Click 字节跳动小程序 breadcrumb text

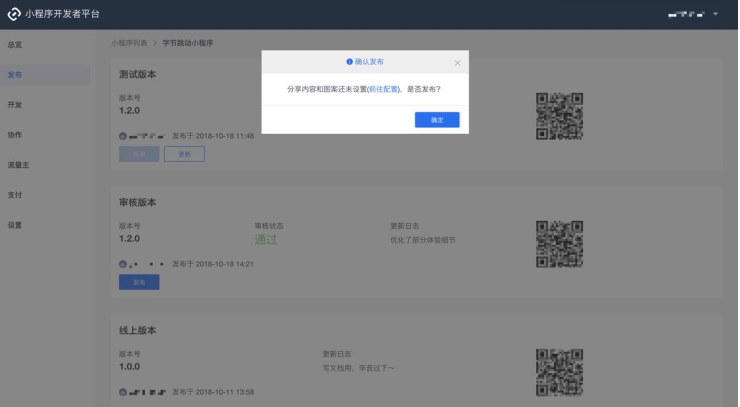pos(188,43)
